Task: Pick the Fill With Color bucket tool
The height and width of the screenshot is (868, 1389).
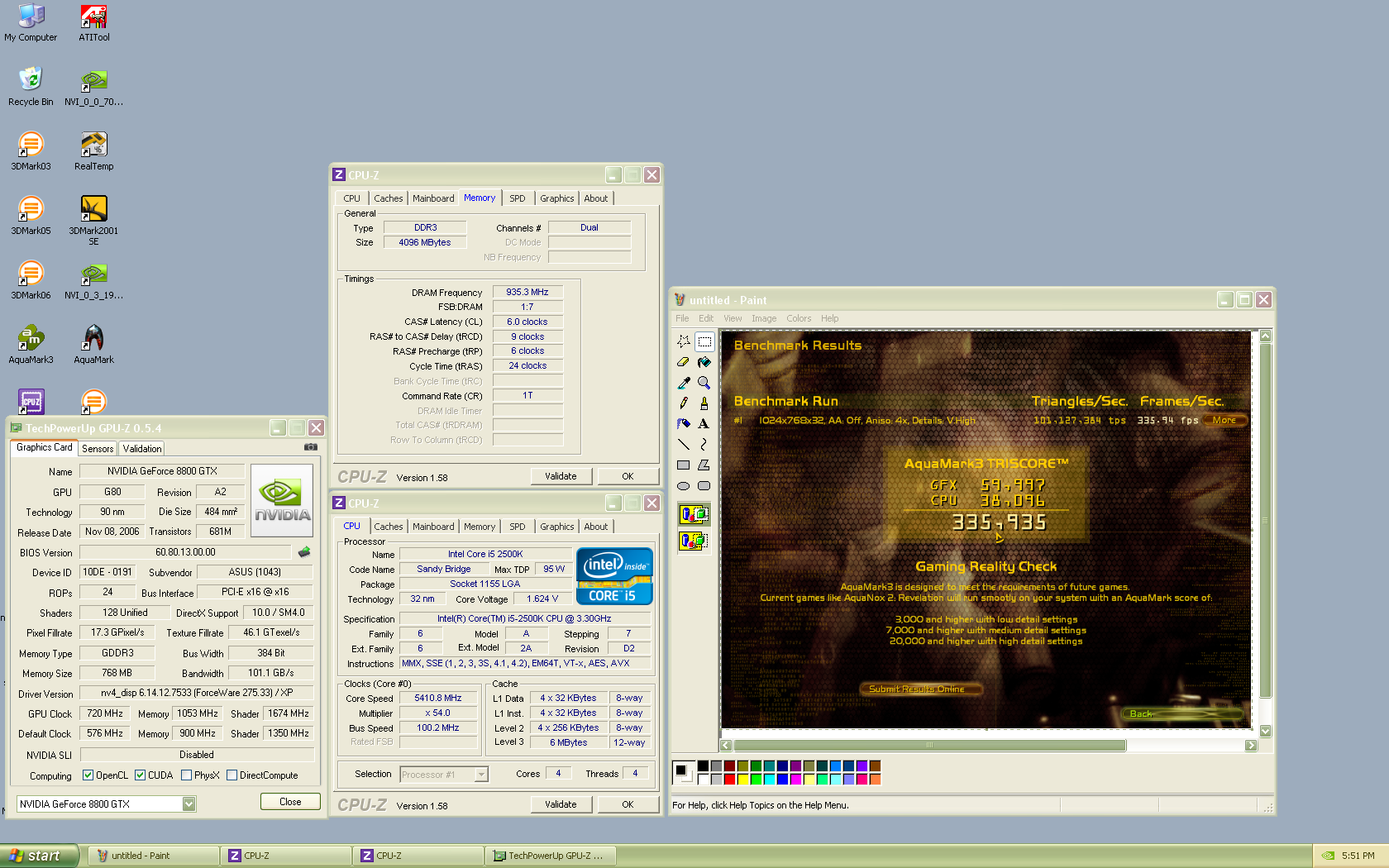Action: point(704,362)
